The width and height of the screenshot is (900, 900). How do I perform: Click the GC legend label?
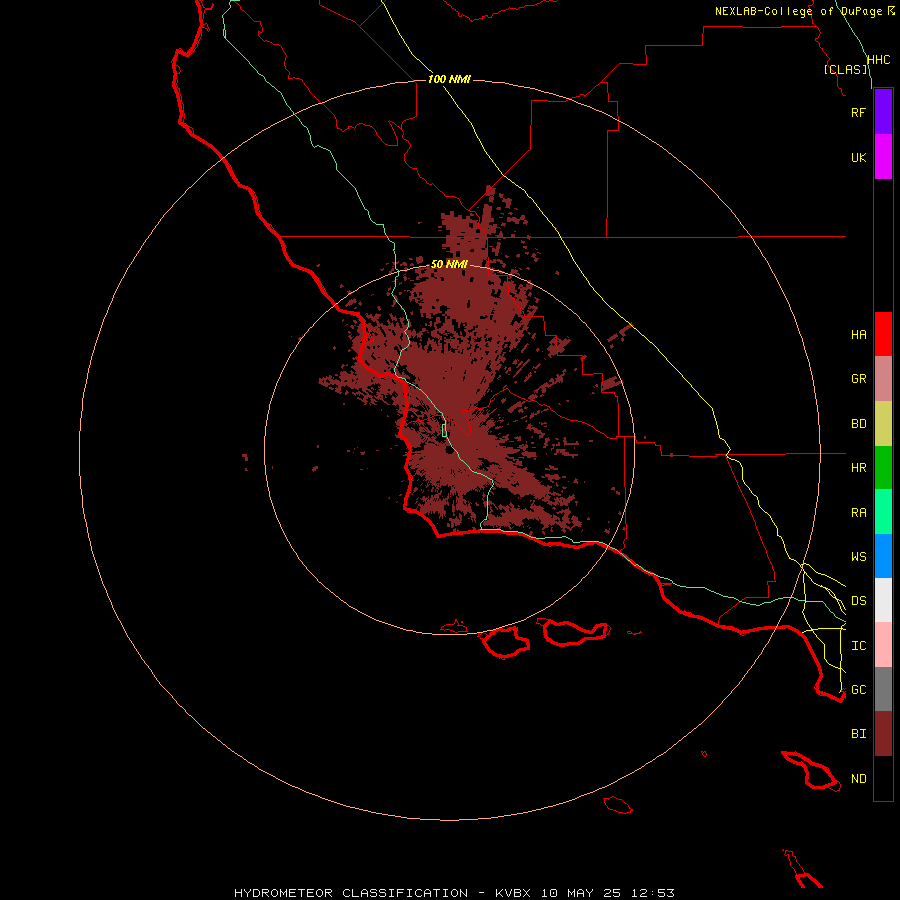858,690
